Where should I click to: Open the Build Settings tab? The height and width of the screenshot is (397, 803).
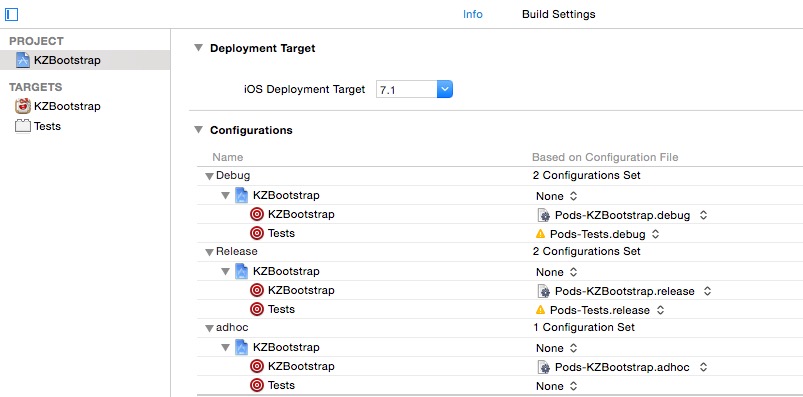(558, 14)
